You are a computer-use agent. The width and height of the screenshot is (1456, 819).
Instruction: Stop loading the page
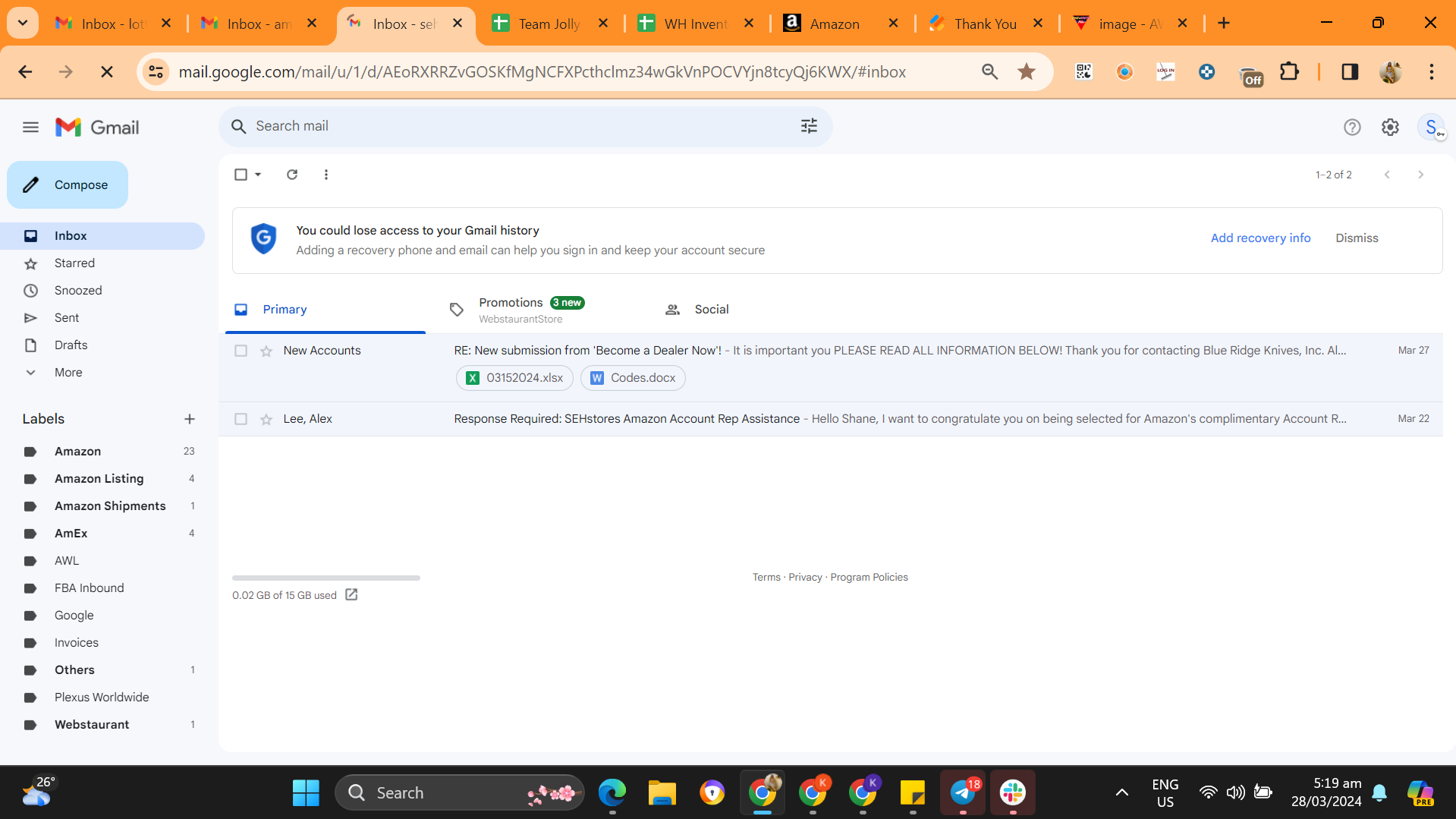pyautogui.click(x=107, y=72)
